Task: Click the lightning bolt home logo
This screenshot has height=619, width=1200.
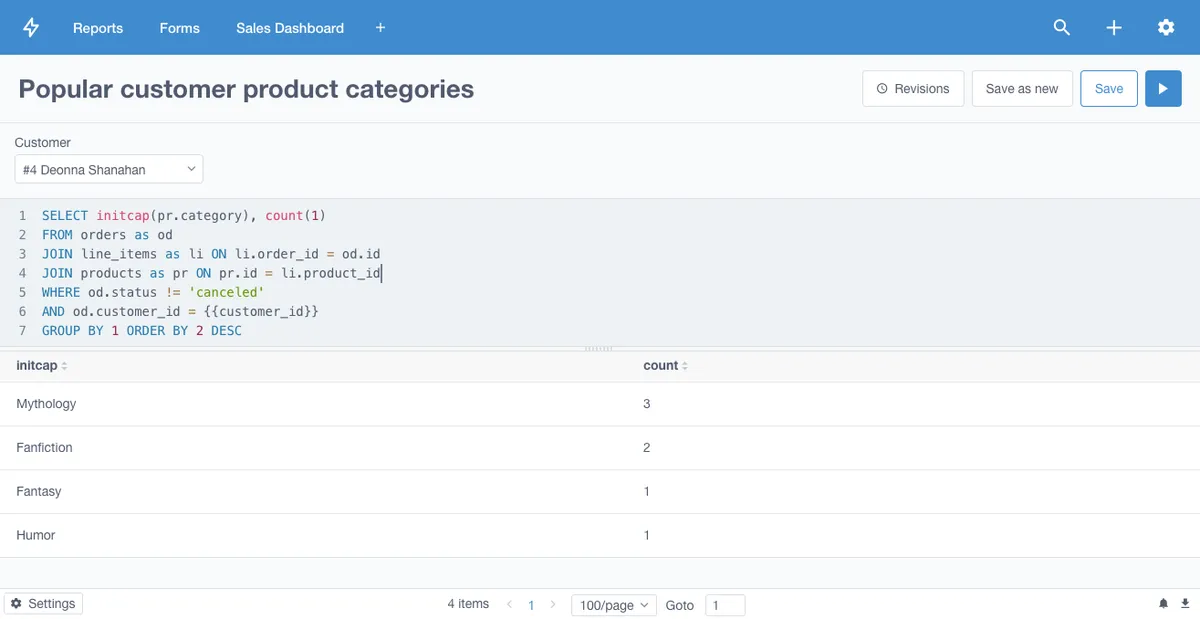Action: point(31,28)
